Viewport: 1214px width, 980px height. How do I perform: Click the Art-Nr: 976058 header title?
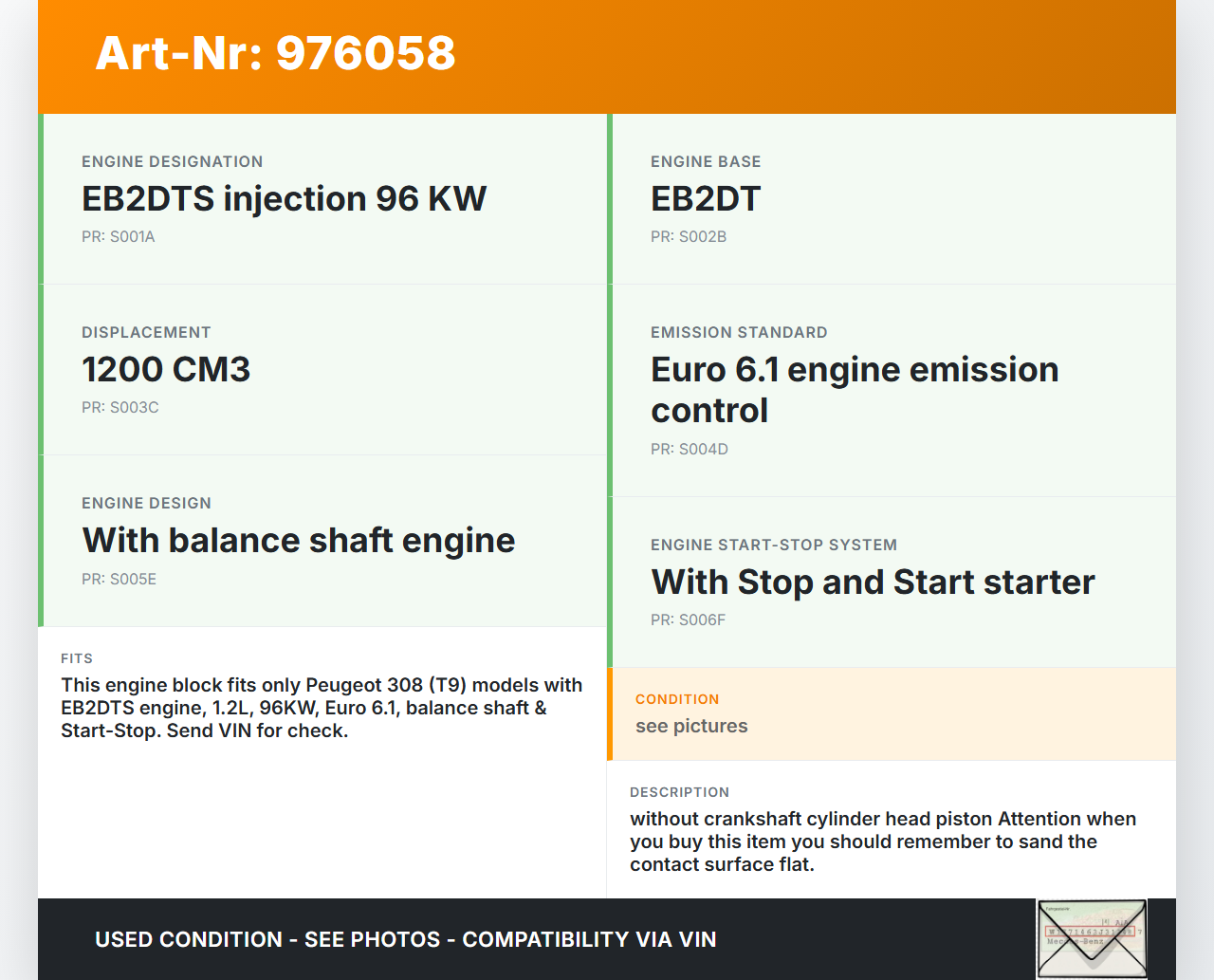275,53
